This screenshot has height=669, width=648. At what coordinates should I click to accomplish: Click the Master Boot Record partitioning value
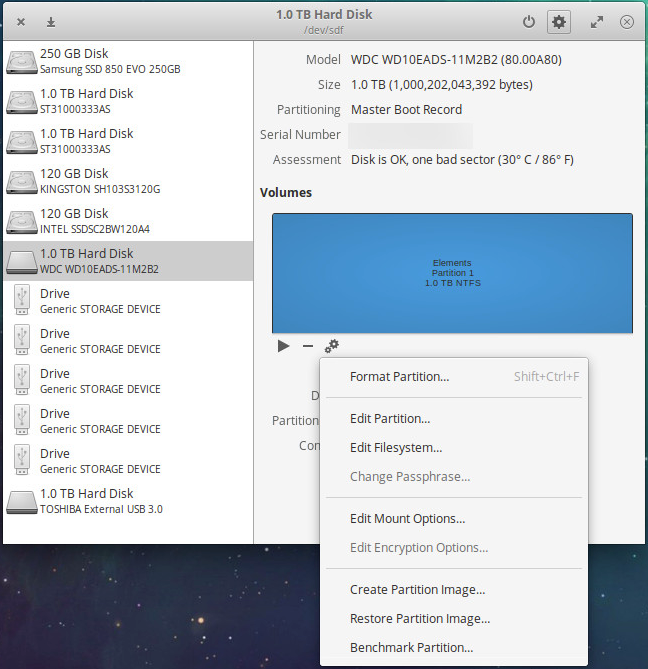click(406, 110)
